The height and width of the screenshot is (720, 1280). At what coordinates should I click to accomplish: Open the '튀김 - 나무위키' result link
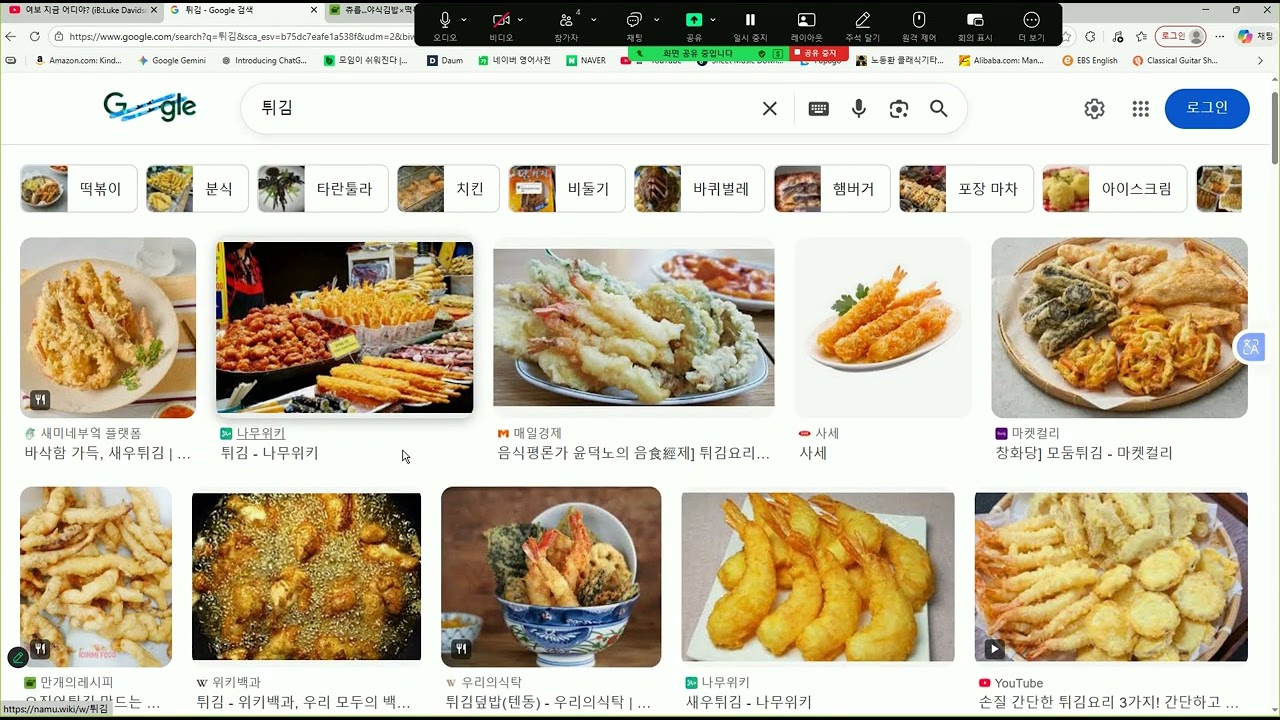270,453
